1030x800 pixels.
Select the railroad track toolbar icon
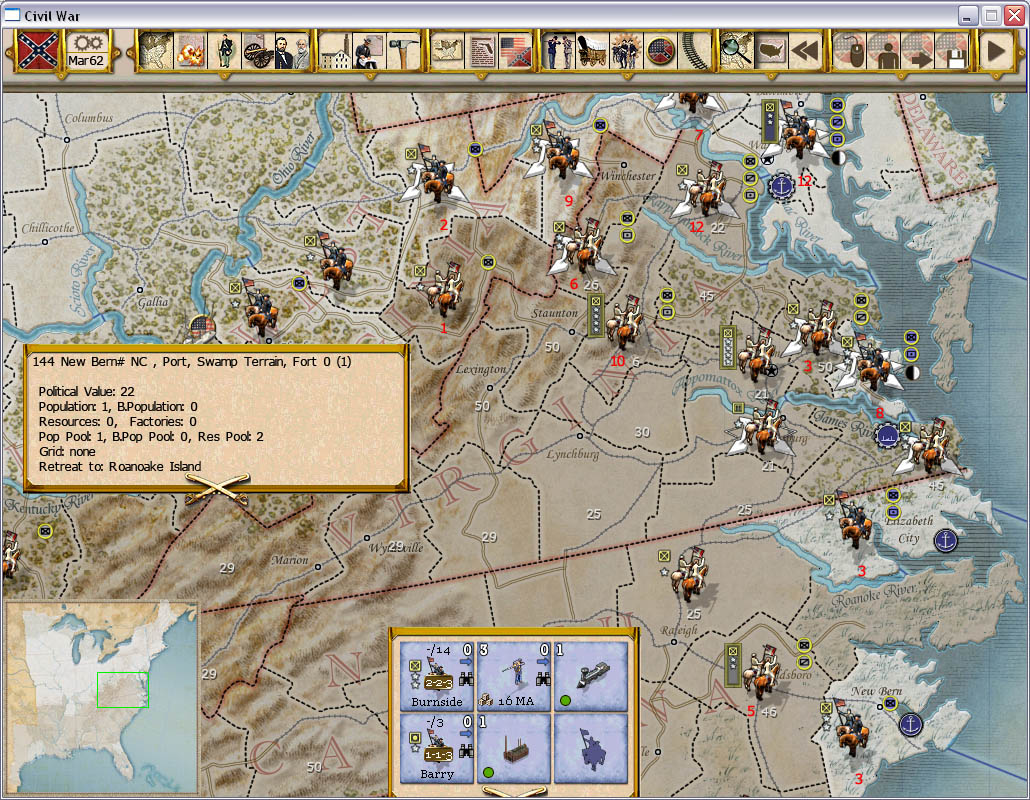[694, 51]
